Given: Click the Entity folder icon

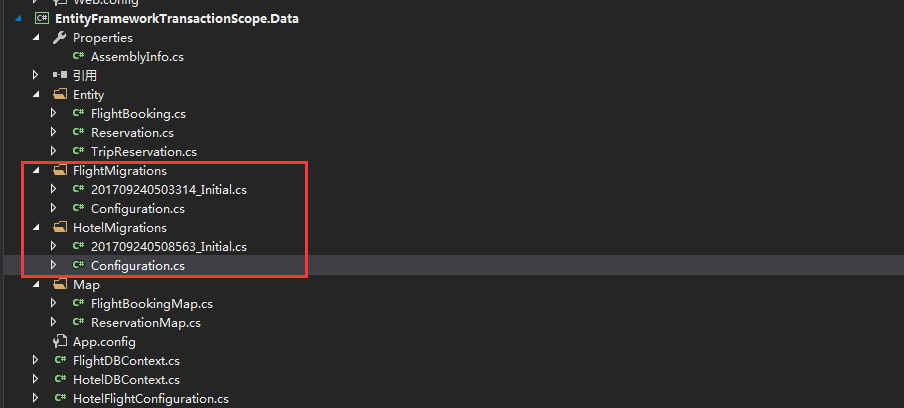Looking at the screenshot, I should pyautogui.click(x=59, y=95).
